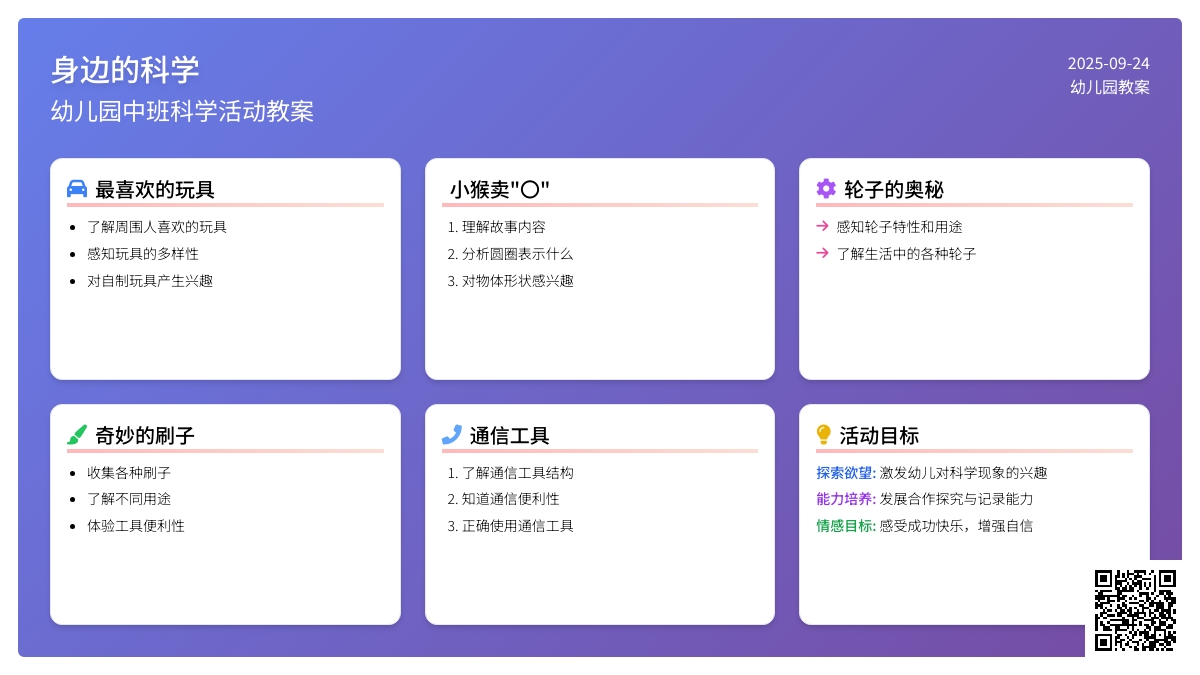The image size is (1200, 675).
Task: Select the 小猴卖"○" card heading
Action: point(500,190)
